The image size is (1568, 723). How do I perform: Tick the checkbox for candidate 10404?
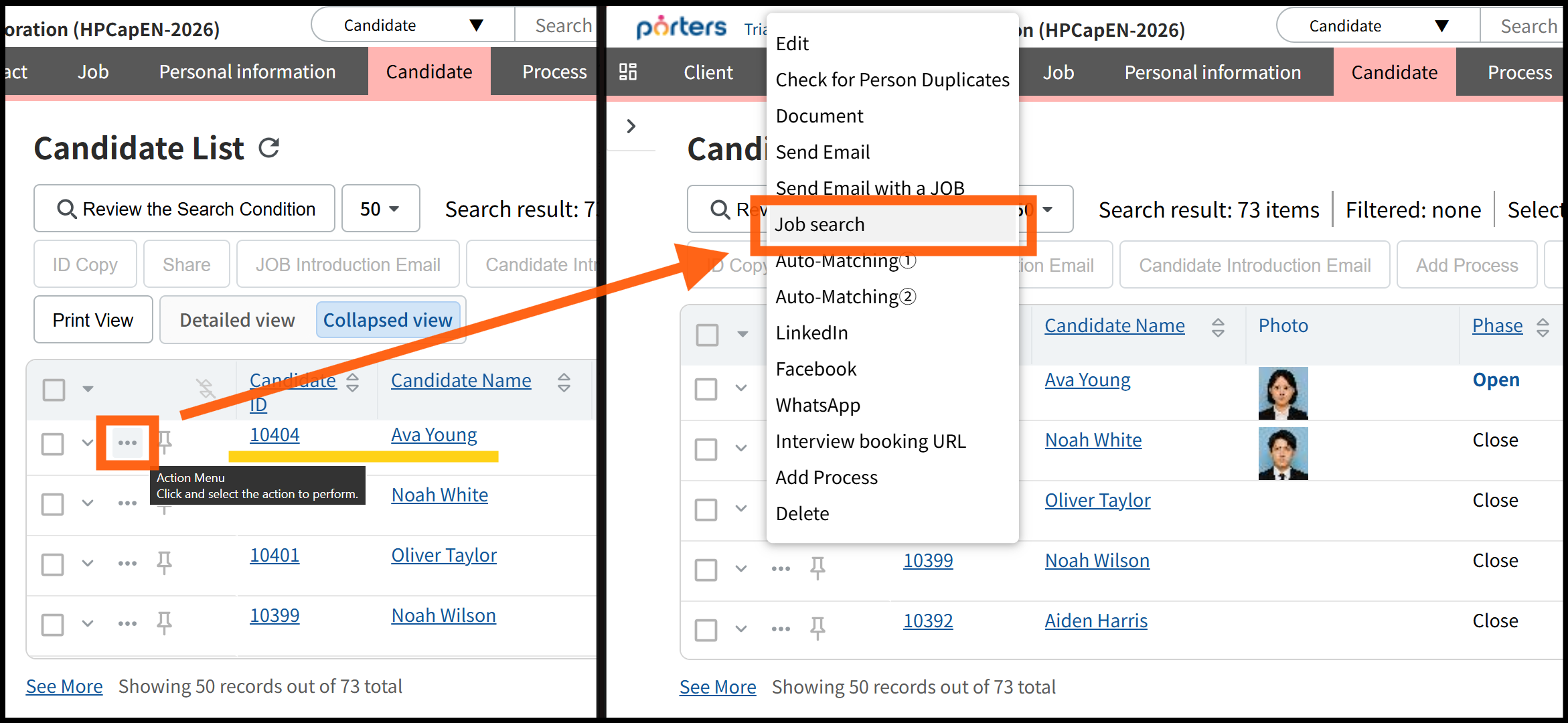(53, 444)
